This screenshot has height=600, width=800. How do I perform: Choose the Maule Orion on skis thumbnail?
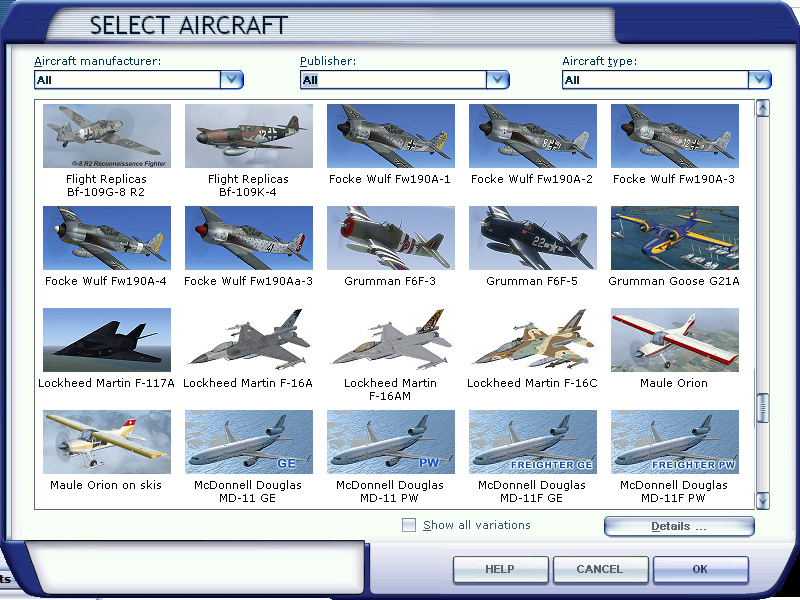[107, 442]
